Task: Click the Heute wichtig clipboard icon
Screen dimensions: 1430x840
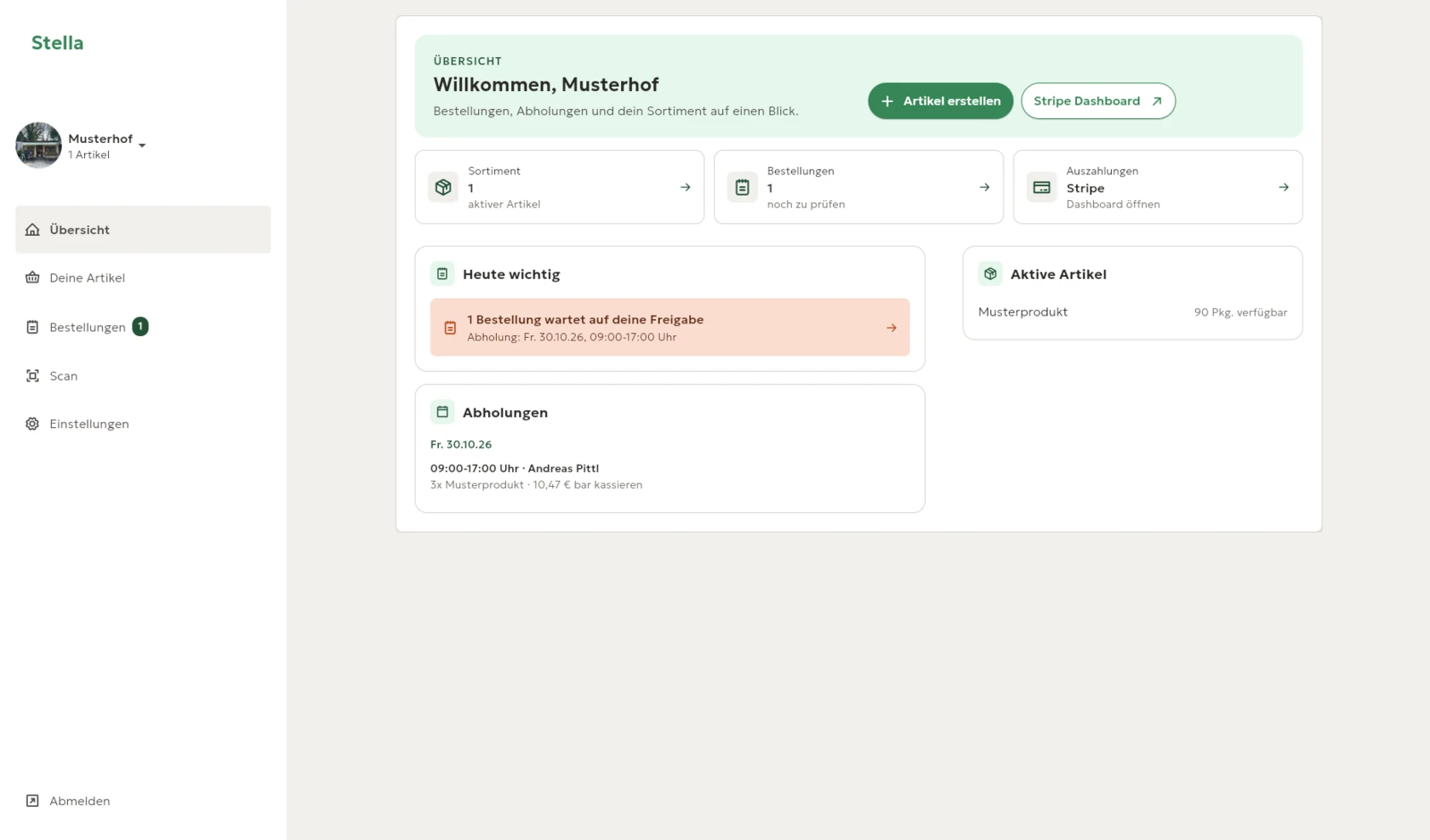Action: 442,273
